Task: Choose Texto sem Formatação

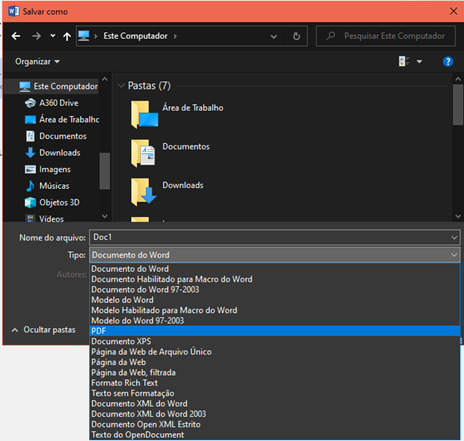Action: tap(275, 393)
